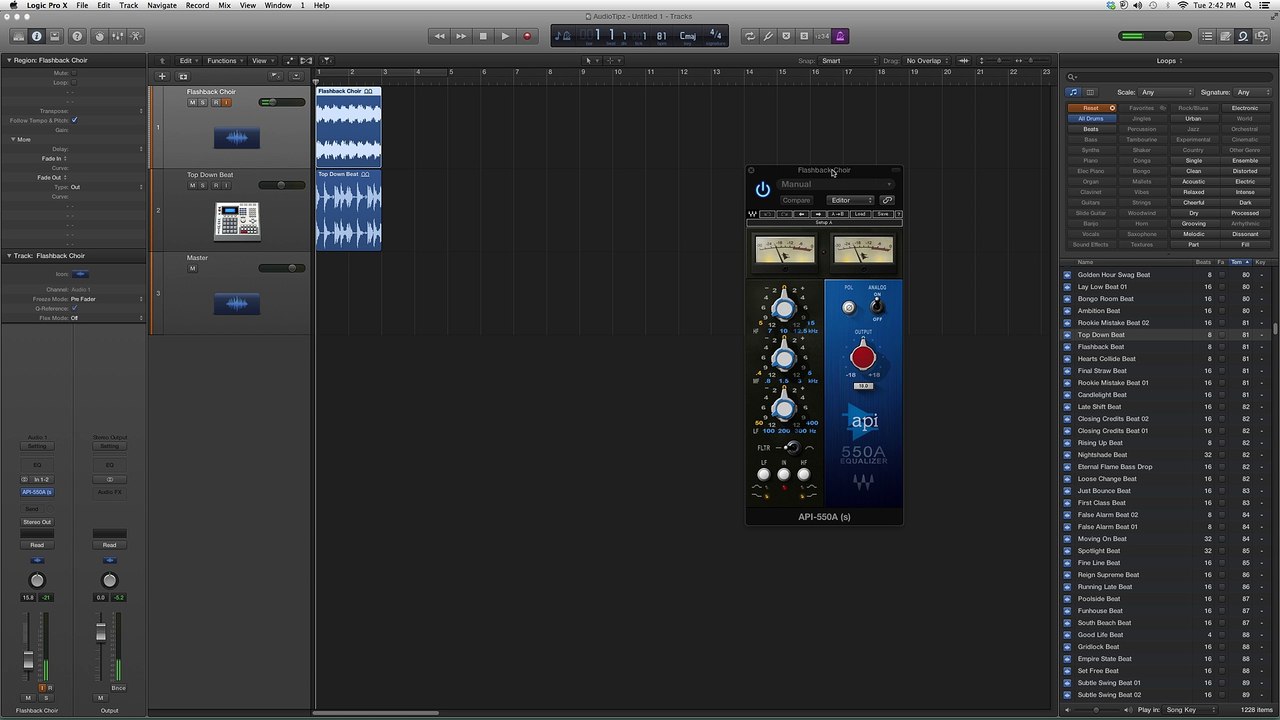Open the Play in Song Key dropdown
Viewport: 1280px width, 720px height.
pos(1191,710)
